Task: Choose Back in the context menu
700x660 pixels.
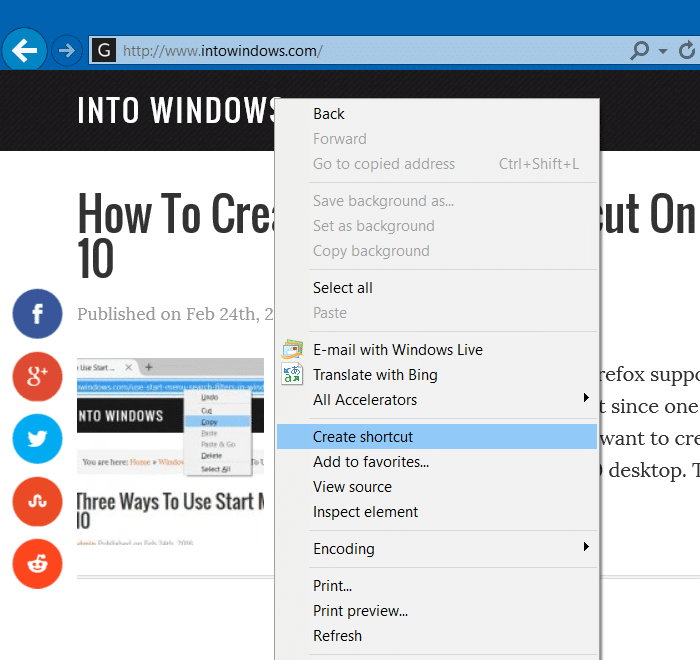Action: (437, 114)
